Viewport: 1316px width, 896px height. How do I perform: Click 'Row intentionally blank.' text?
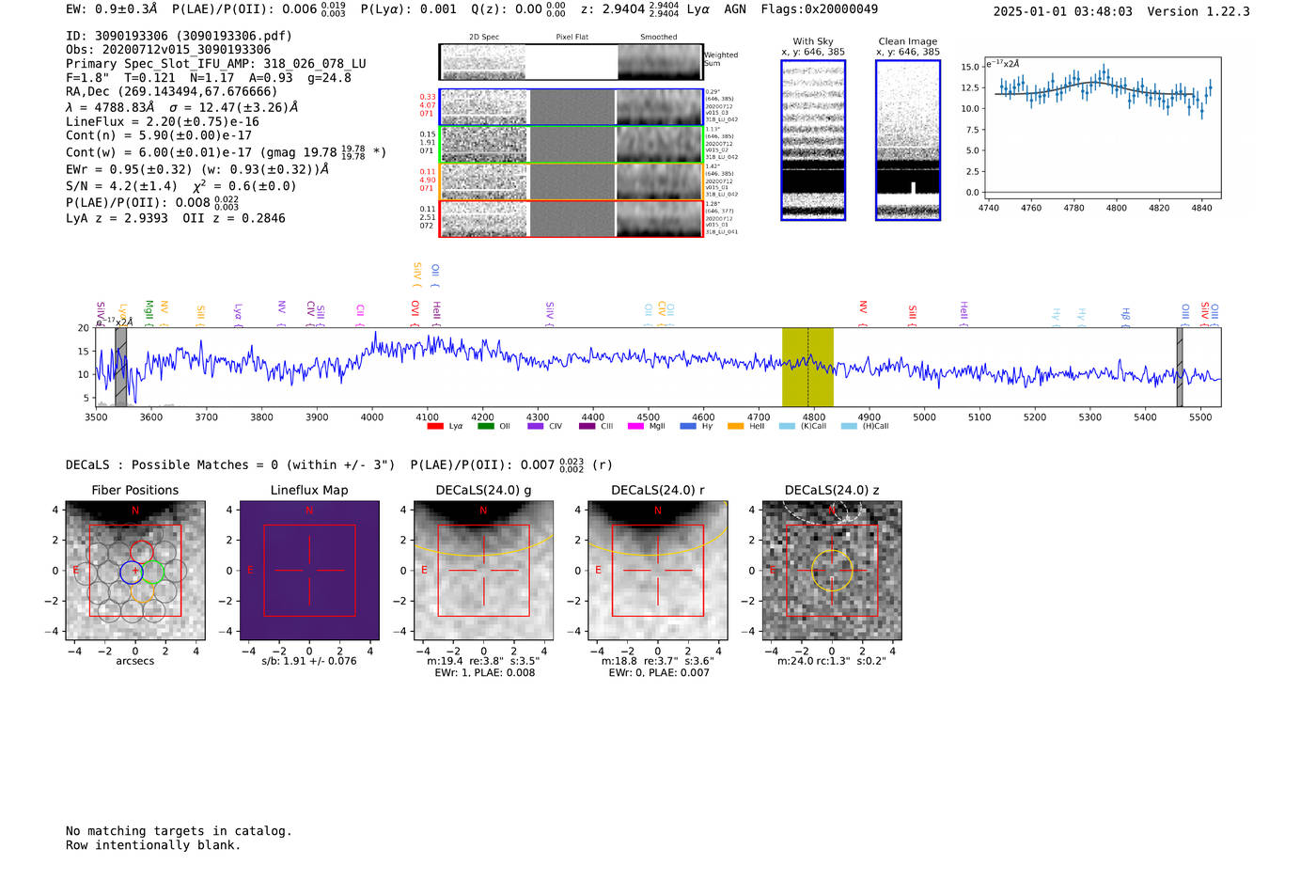point(153,845)
